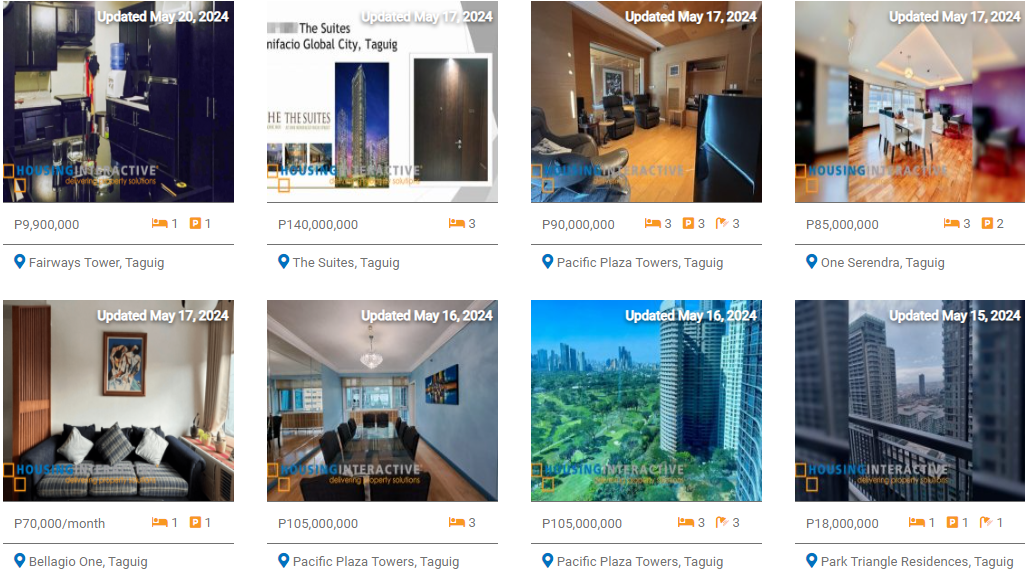Click the bed icon on The Suites listing
The height and width of the screenshot is (577, 1025).
pos(456,223)
